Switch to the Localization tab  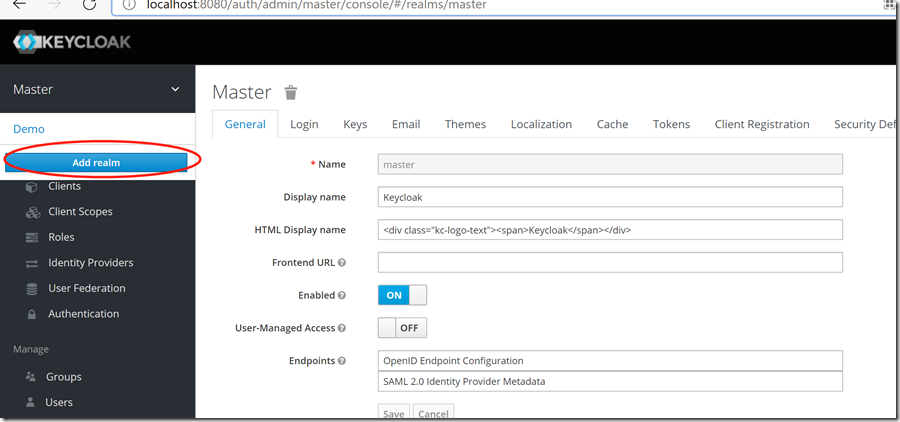point(541,124)
